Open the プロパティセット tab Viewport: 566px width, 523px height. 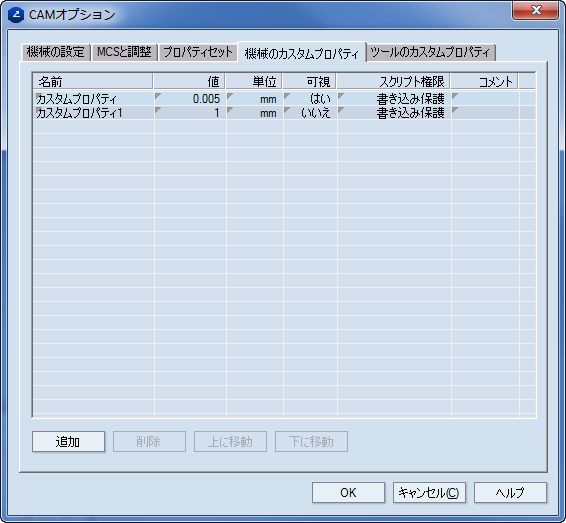point(198,52)
